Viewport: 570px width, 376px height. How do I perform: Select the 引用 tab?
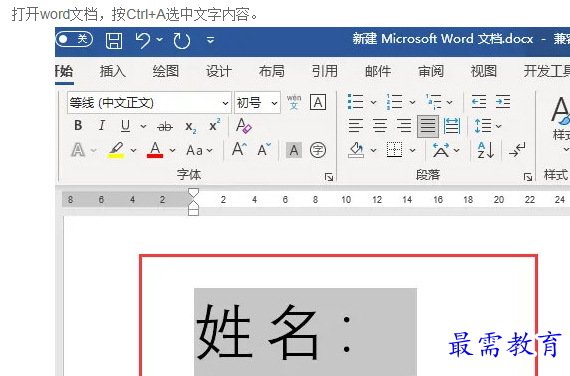tap(325, 71)
